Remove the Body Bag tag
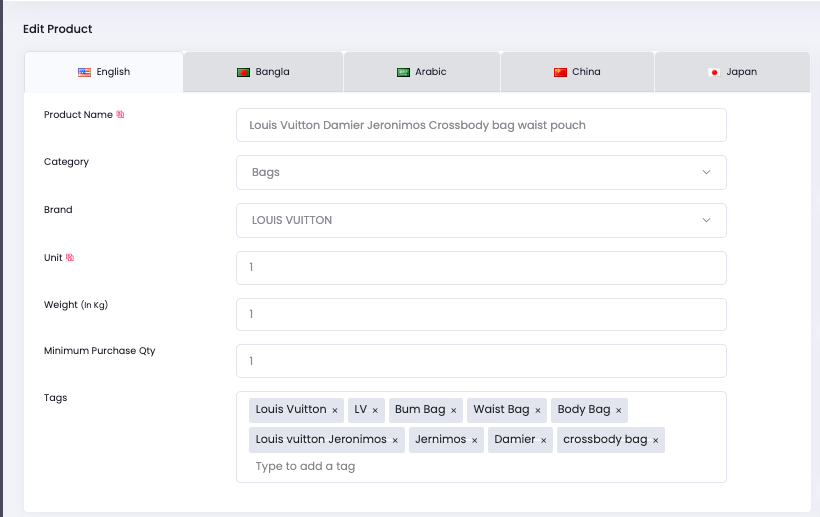This screenshot has height=517, width=820. [x=619, y=410]
